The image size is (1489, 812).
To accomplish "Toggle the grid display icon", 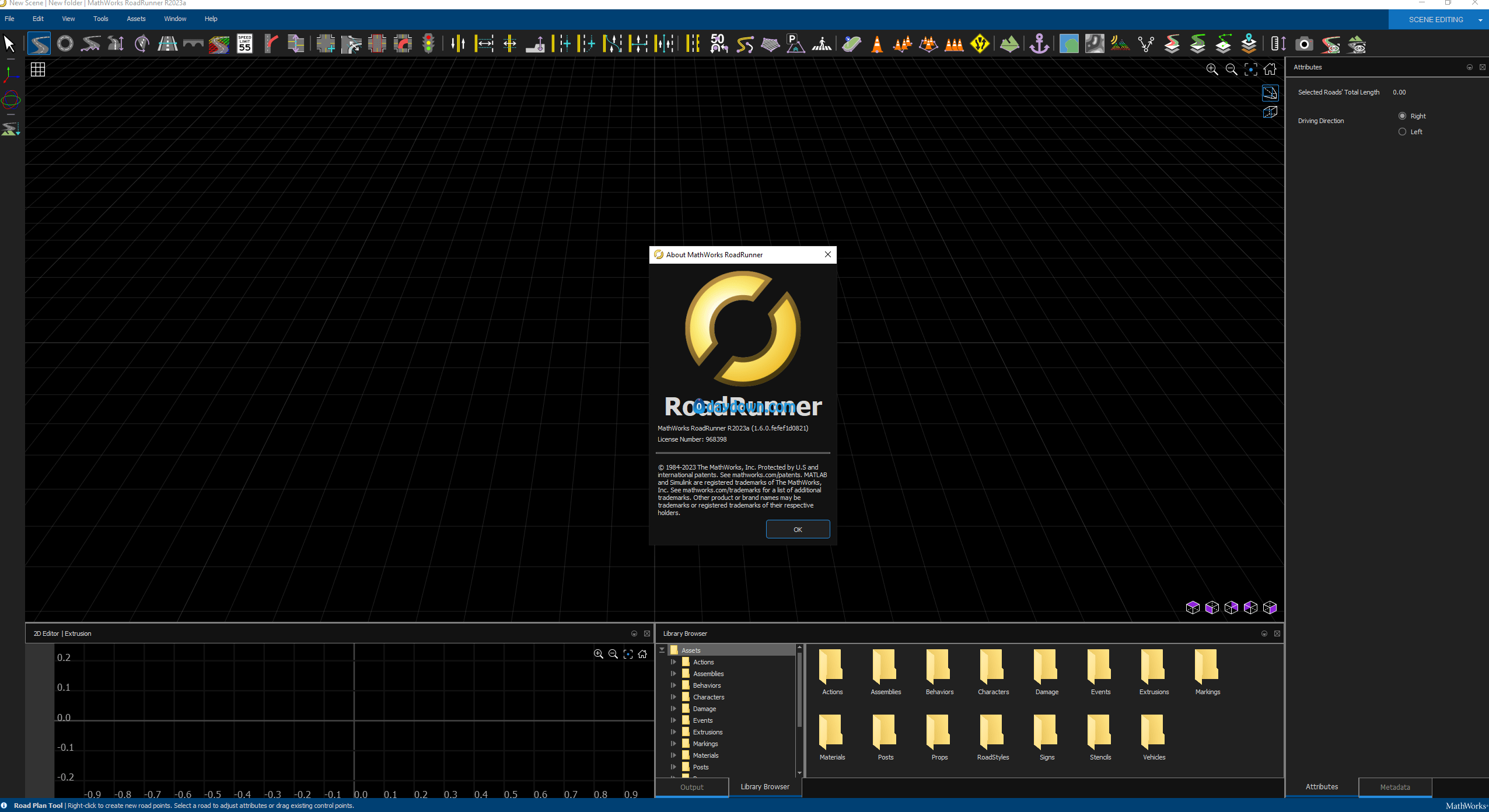I will coord(38,69).
